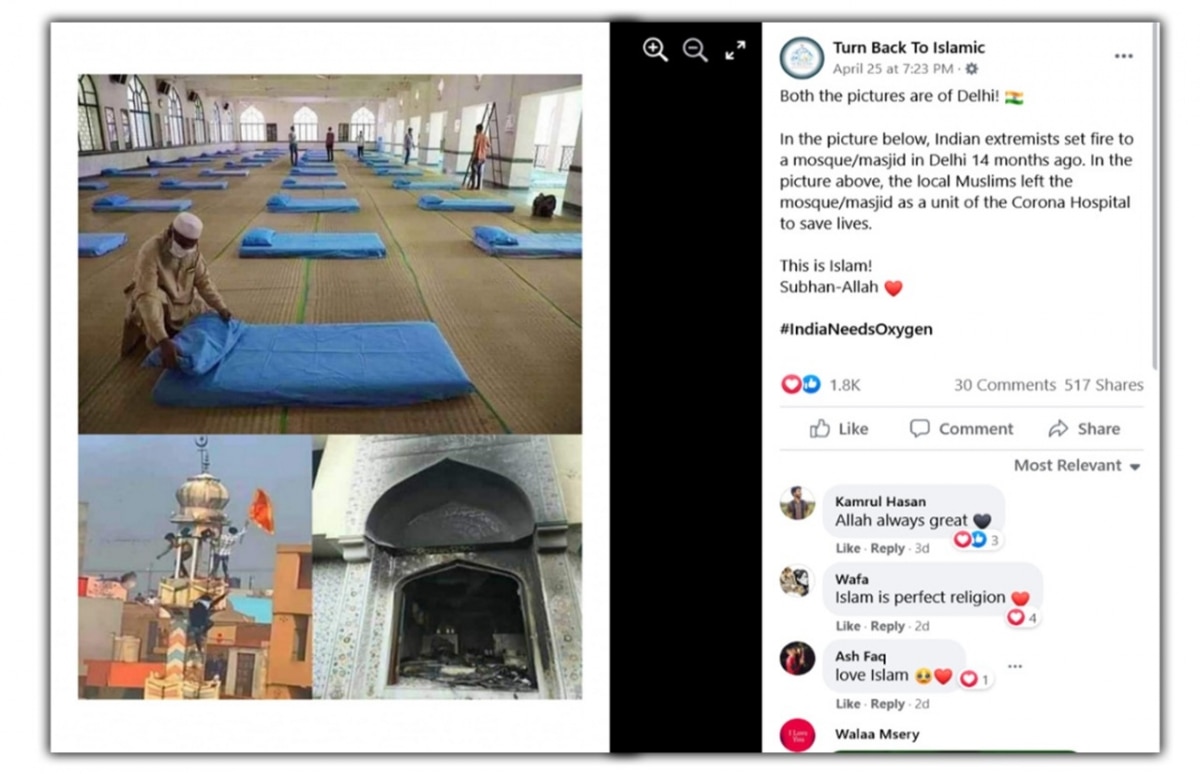Open Turn Back To Islamic page avatar
This screenshot has height=774, width=1200.
point(802,58)
